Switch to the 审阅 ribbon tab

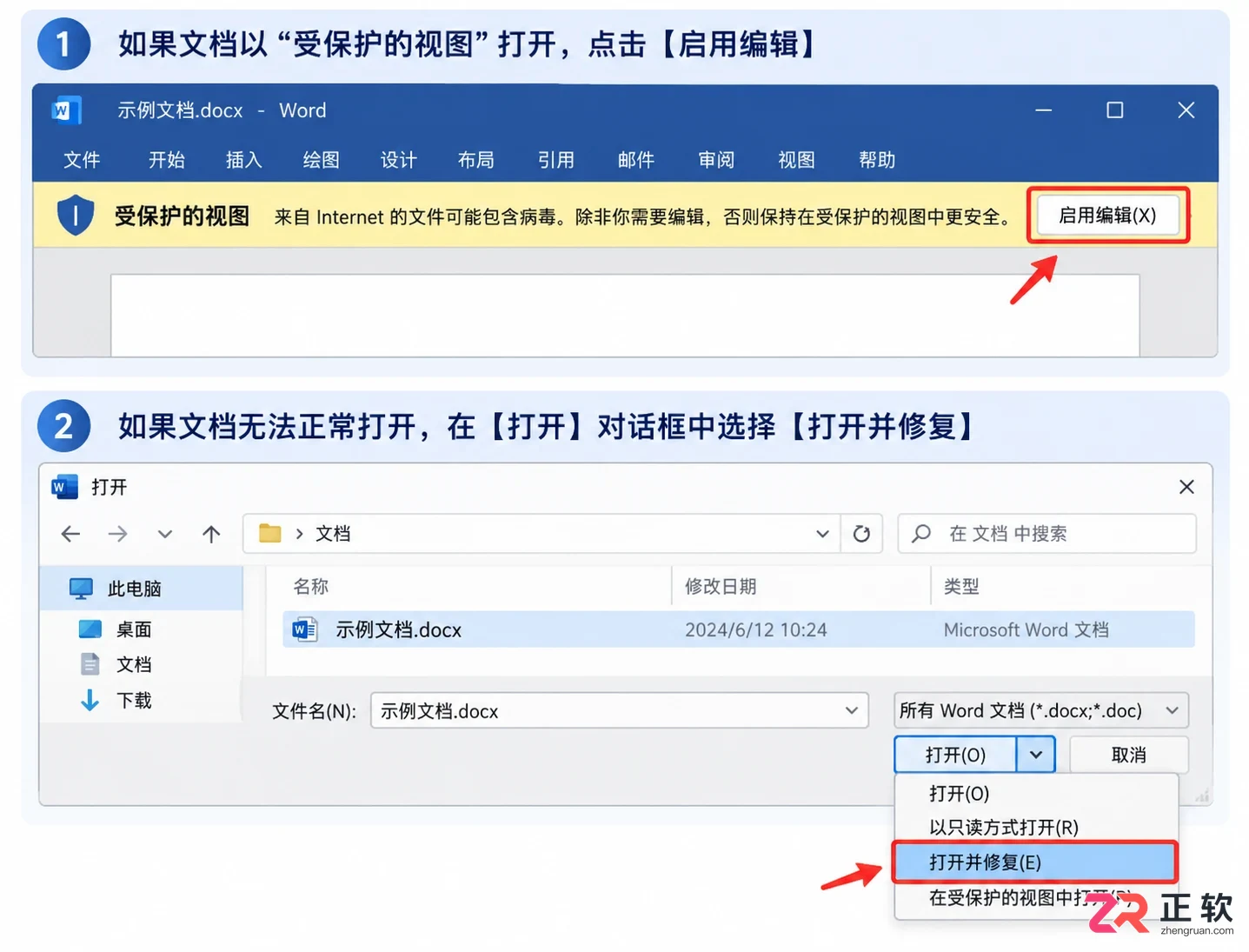coord(716,160)
